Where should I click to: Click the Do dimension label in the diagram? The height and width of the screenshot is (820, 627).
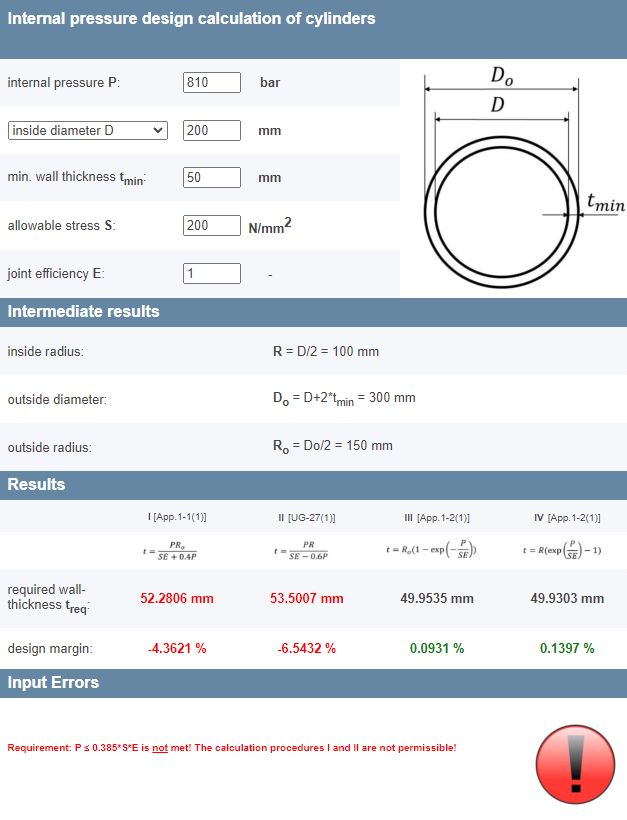pos(501,76)
